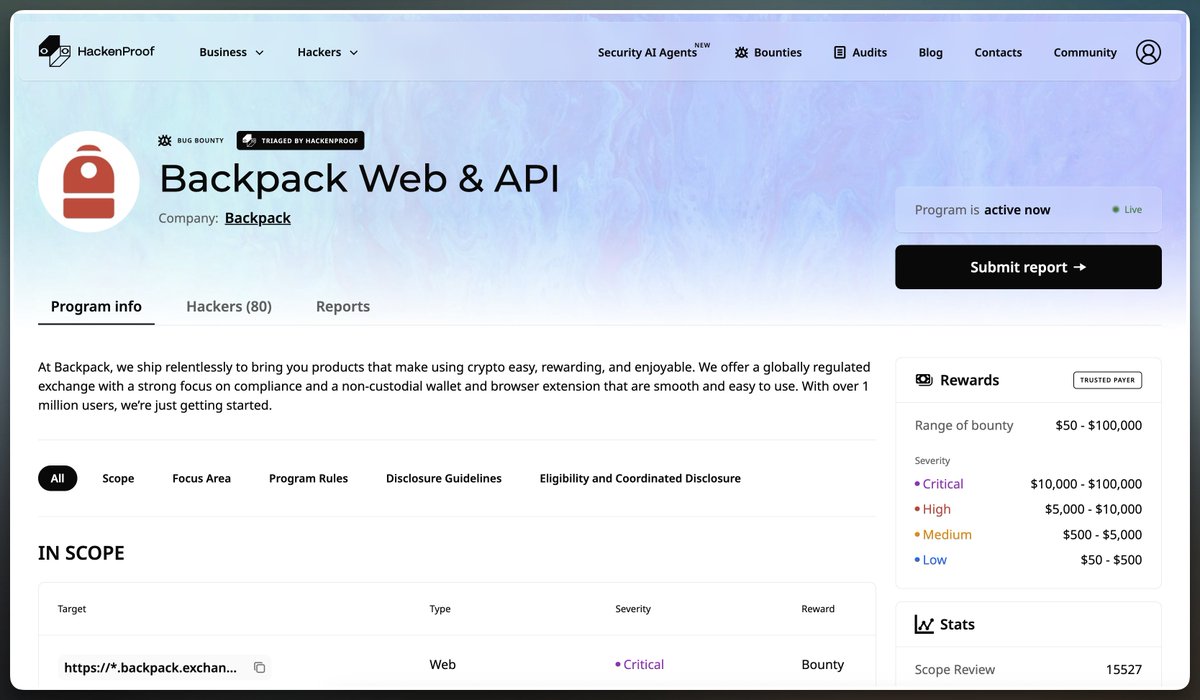Select the All filter pill
The image size is (1200, 700).
point(57,478)
